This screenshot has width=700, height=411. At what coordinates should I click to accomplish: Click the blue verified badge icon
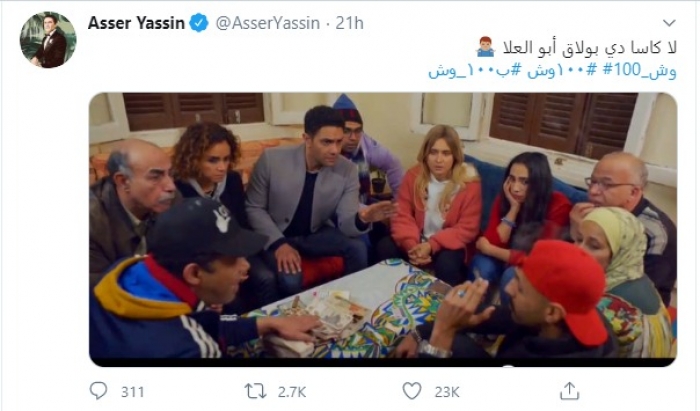click(199, 23)
